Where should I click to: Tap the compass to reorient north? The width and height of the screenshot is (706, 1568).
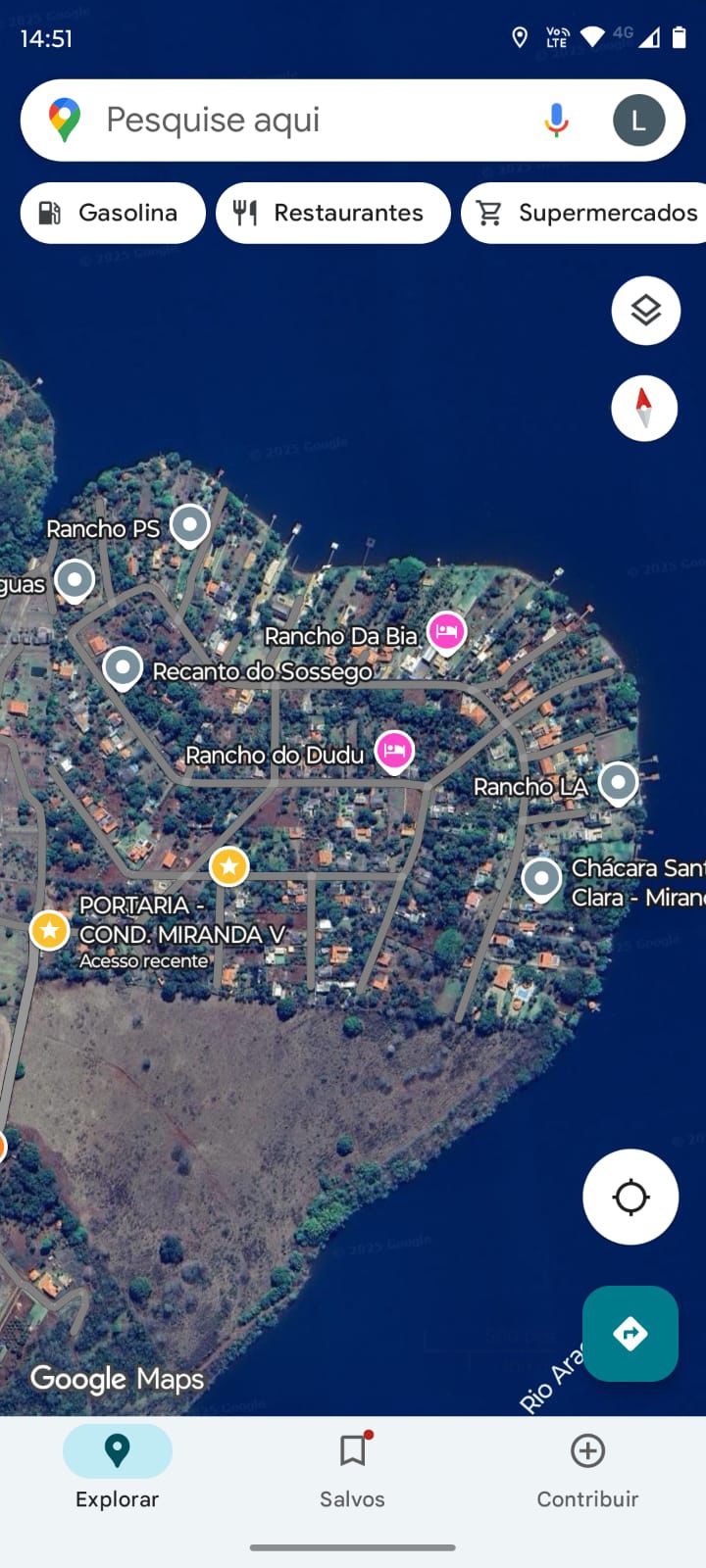click(644, 408)
